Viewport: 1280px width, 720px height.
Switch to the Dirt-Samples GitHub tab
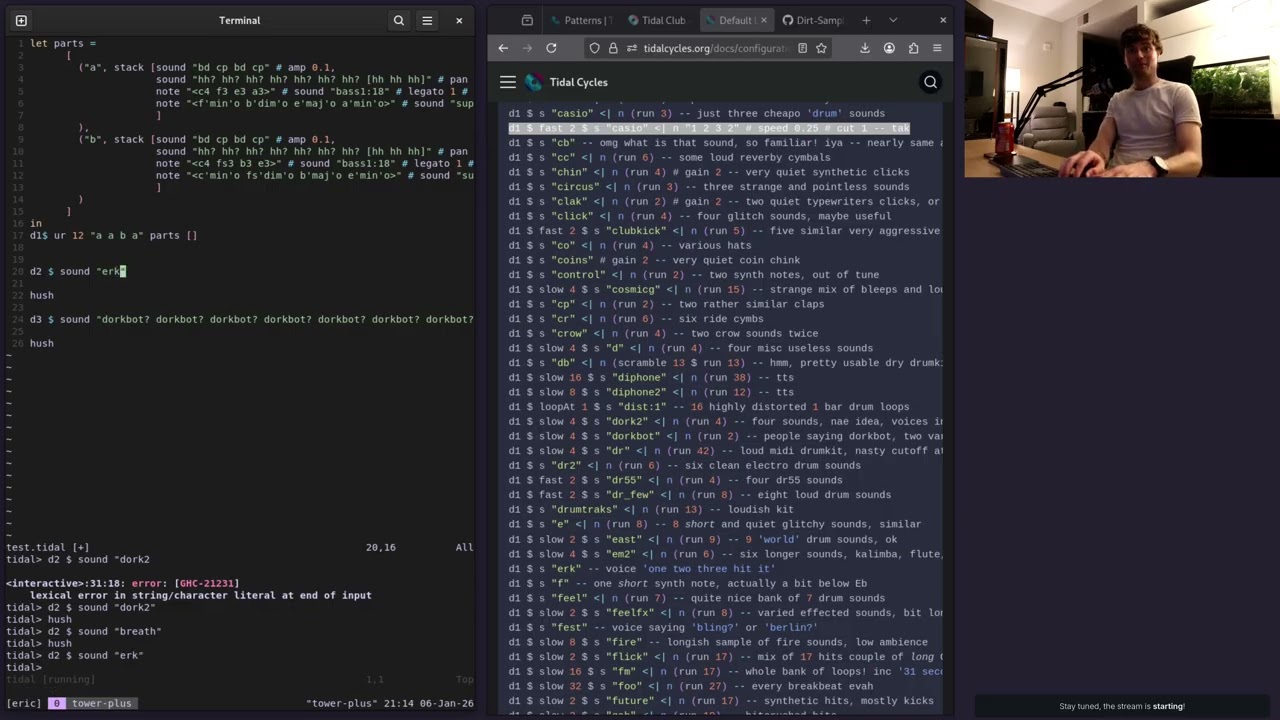click(x=814, y=20)
